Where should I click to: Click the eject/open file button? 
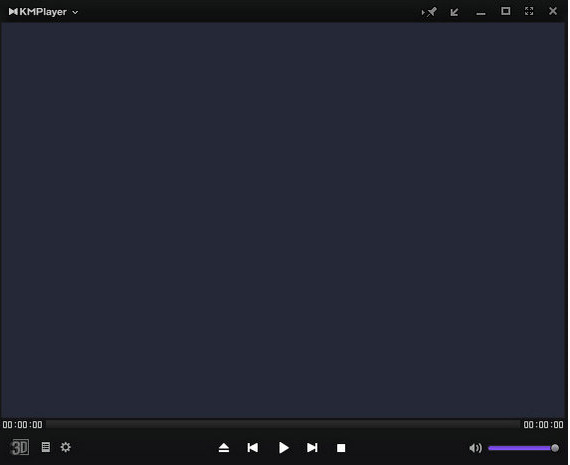click(x=224, y=448)
